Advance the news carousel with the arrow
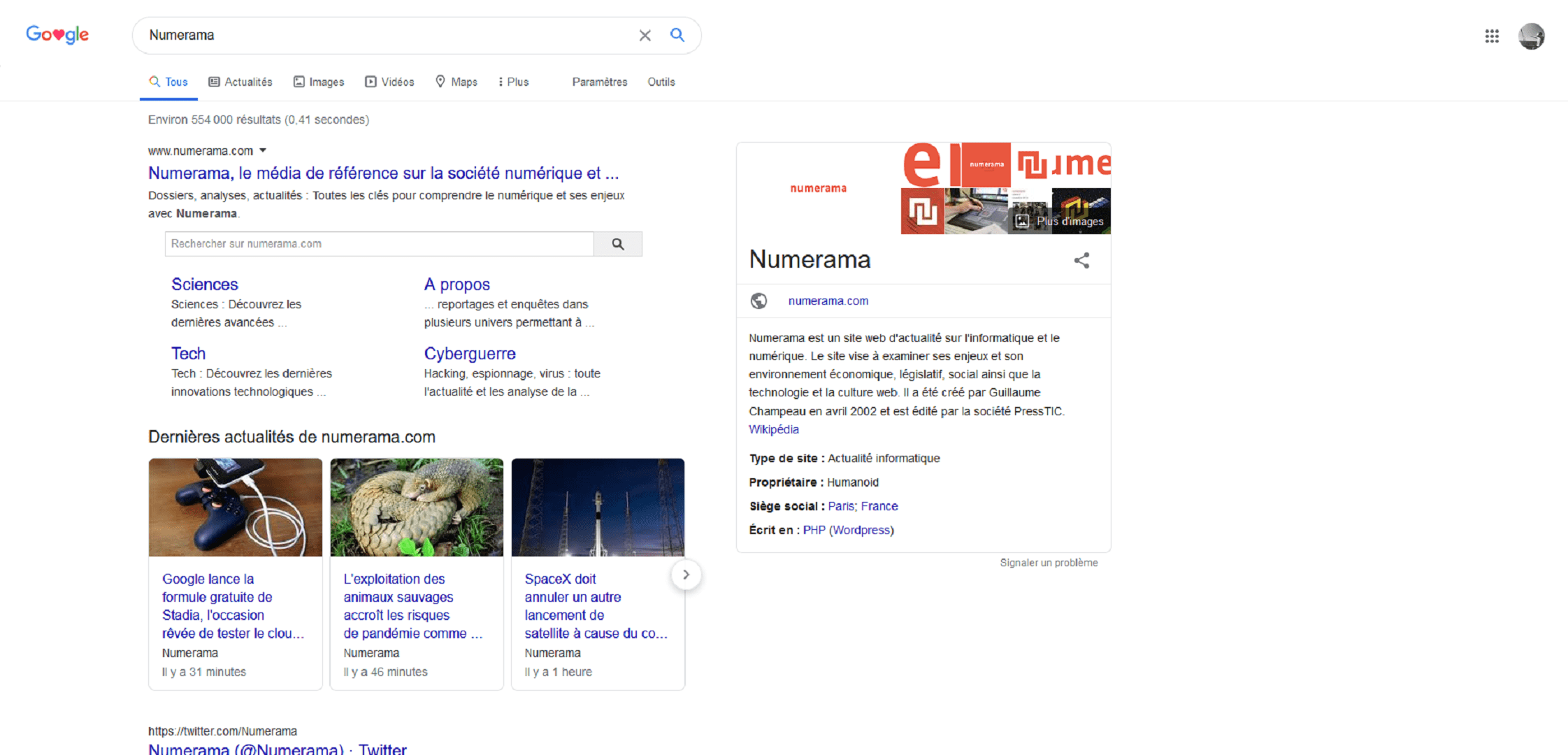The width and height of the screenshot is (1568, 755). [x=686, y=575]
